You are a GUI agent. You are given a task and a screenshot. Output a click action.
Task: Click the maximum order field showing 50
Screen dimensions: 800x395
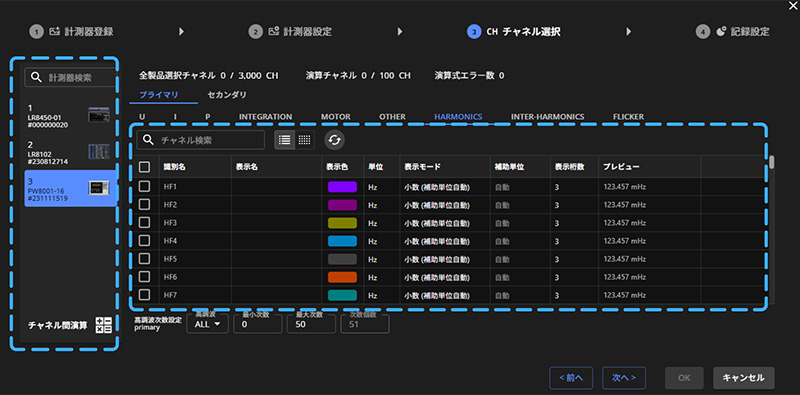point(311,324)
